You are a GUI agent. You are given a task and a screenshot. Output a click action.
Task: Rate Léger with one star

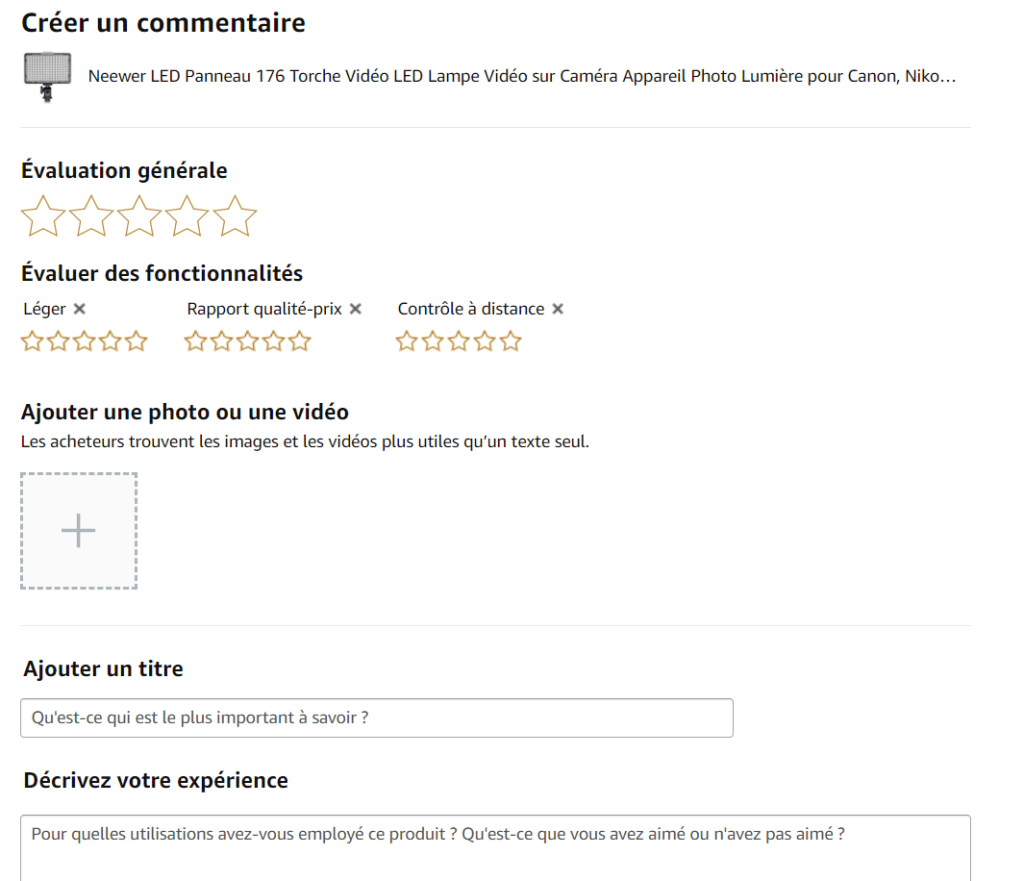(x=32, y=341)
